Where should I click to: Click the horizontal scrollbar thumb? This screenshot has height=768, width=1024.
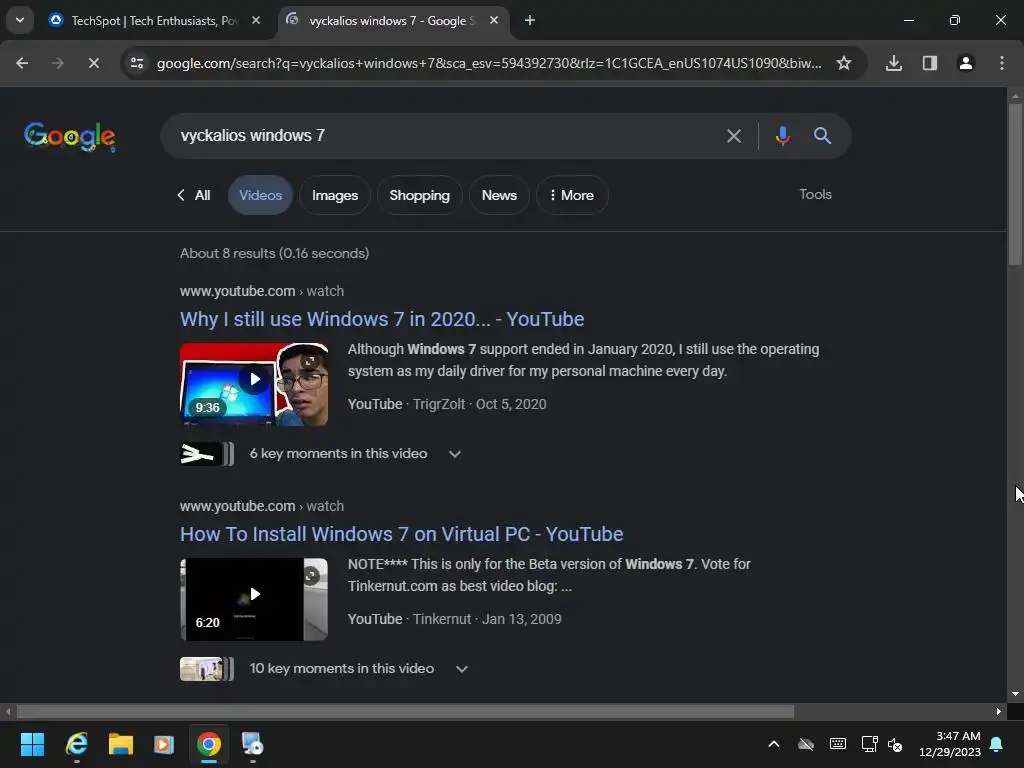tap(405, 712)
